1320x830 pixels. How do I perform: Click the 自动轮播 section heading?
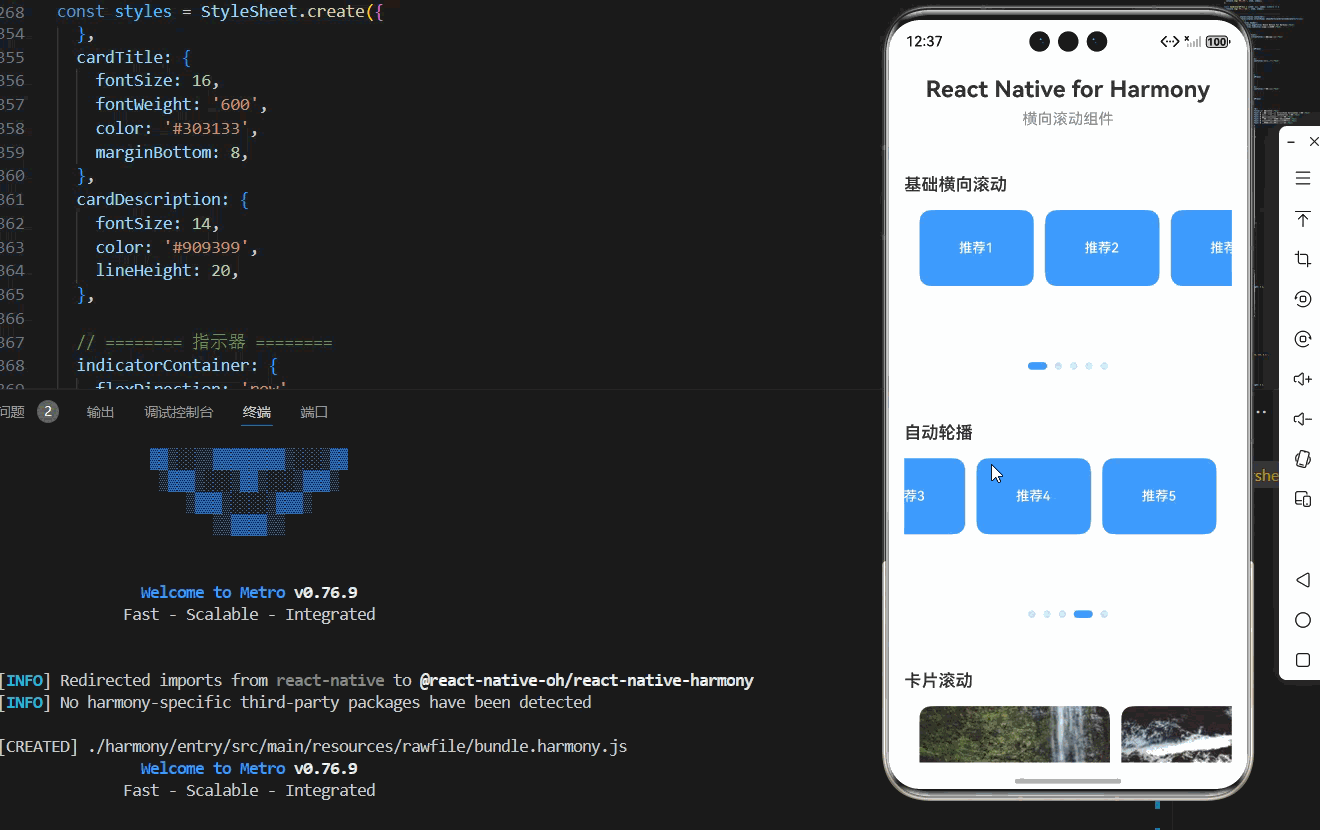[x=938, y=432]
